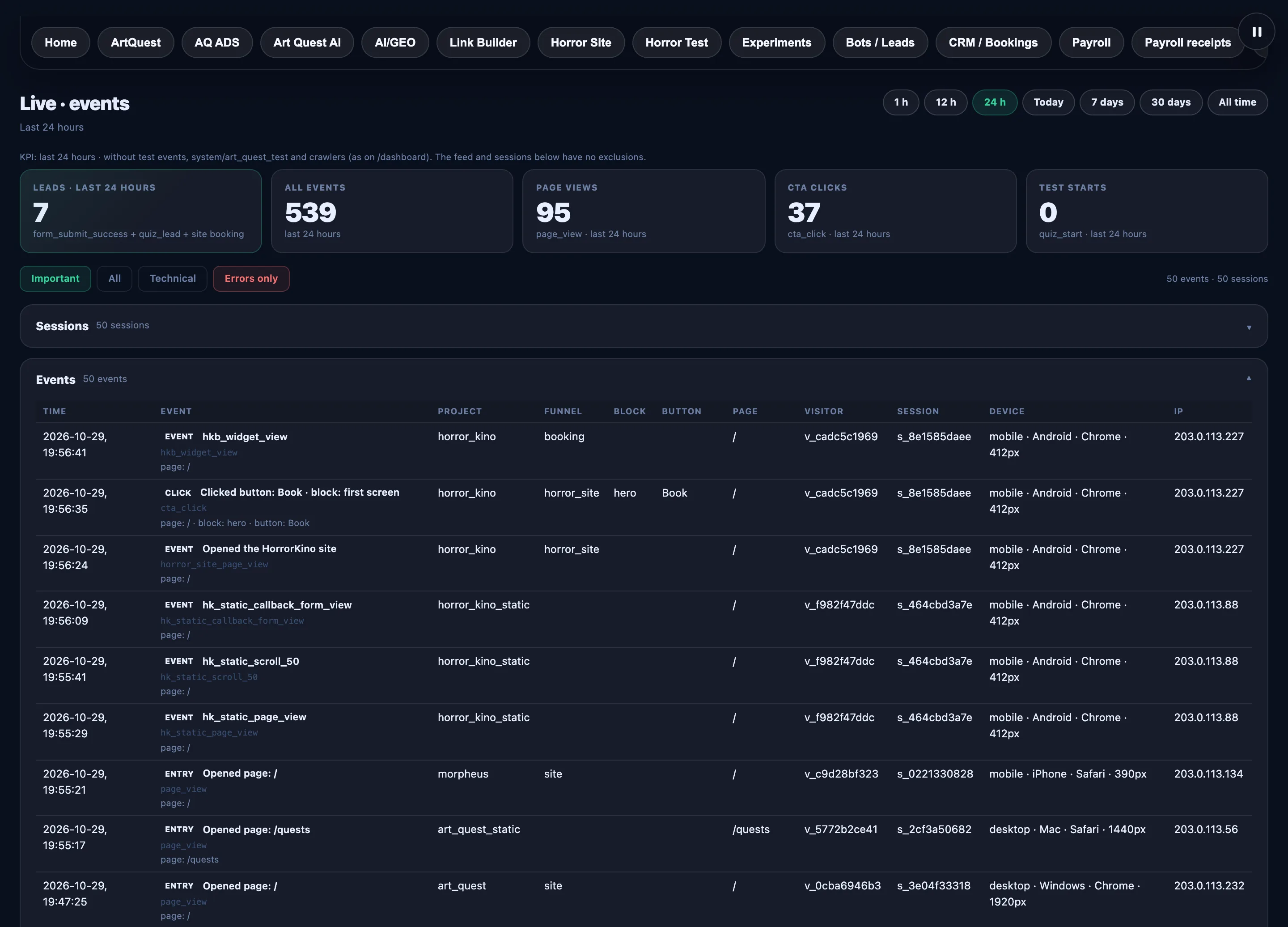The width and height of the screenshot is (1288, 927).
Task: Click the morpheus project cell
Action: point(463,774)
